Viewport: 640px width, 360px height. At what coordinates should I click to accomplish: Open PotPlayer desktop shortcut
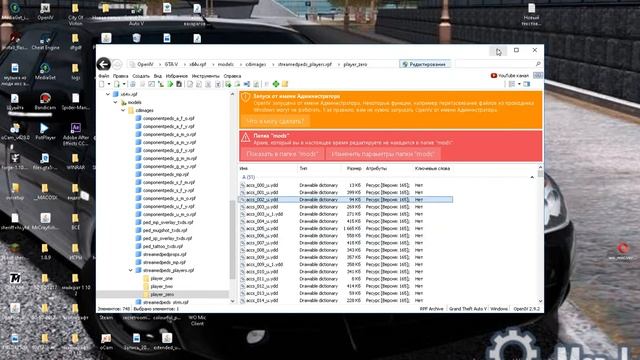[45, 132]
